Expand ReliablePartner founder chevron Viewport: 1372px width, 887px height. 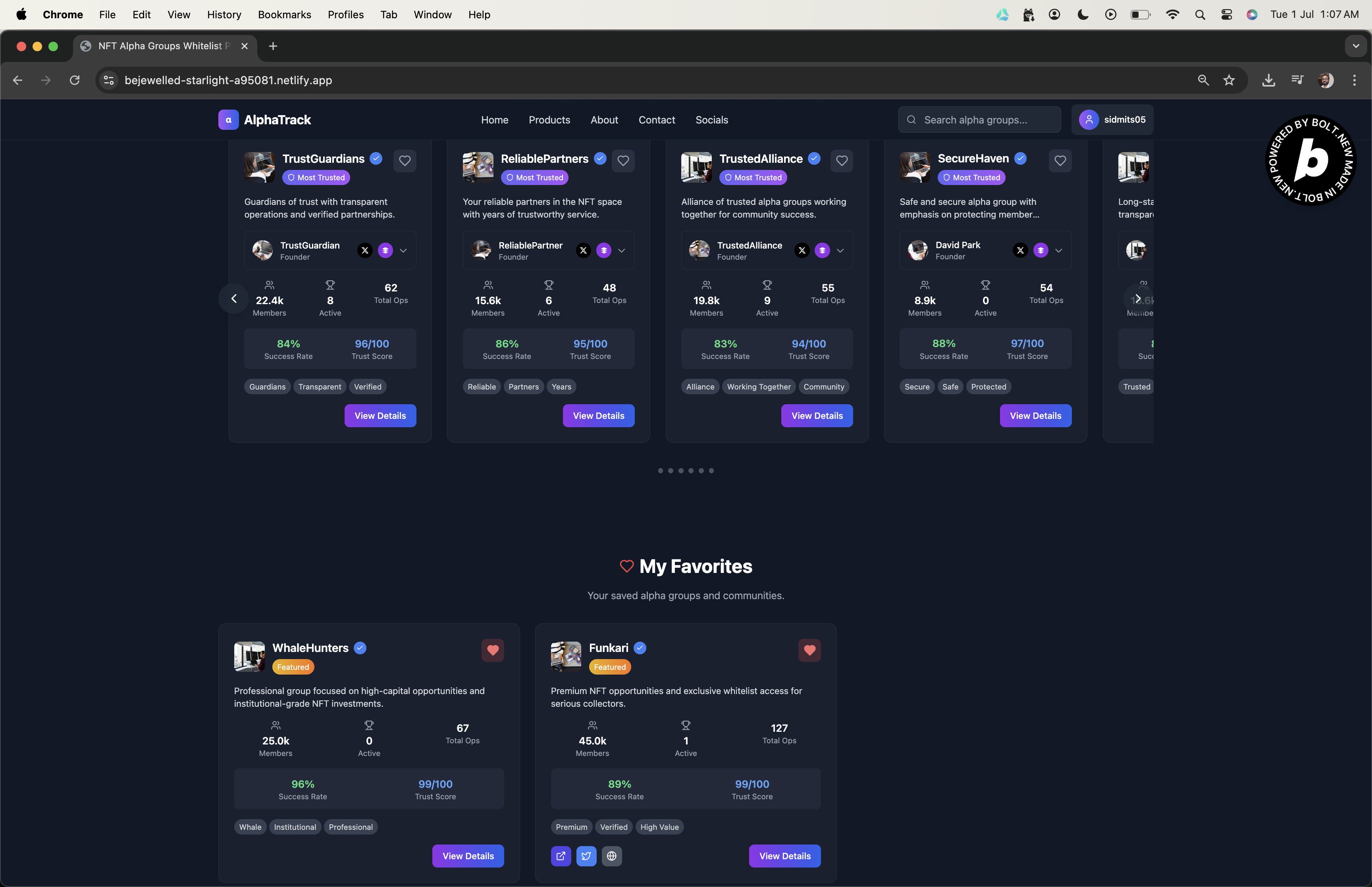click(622, 251)
